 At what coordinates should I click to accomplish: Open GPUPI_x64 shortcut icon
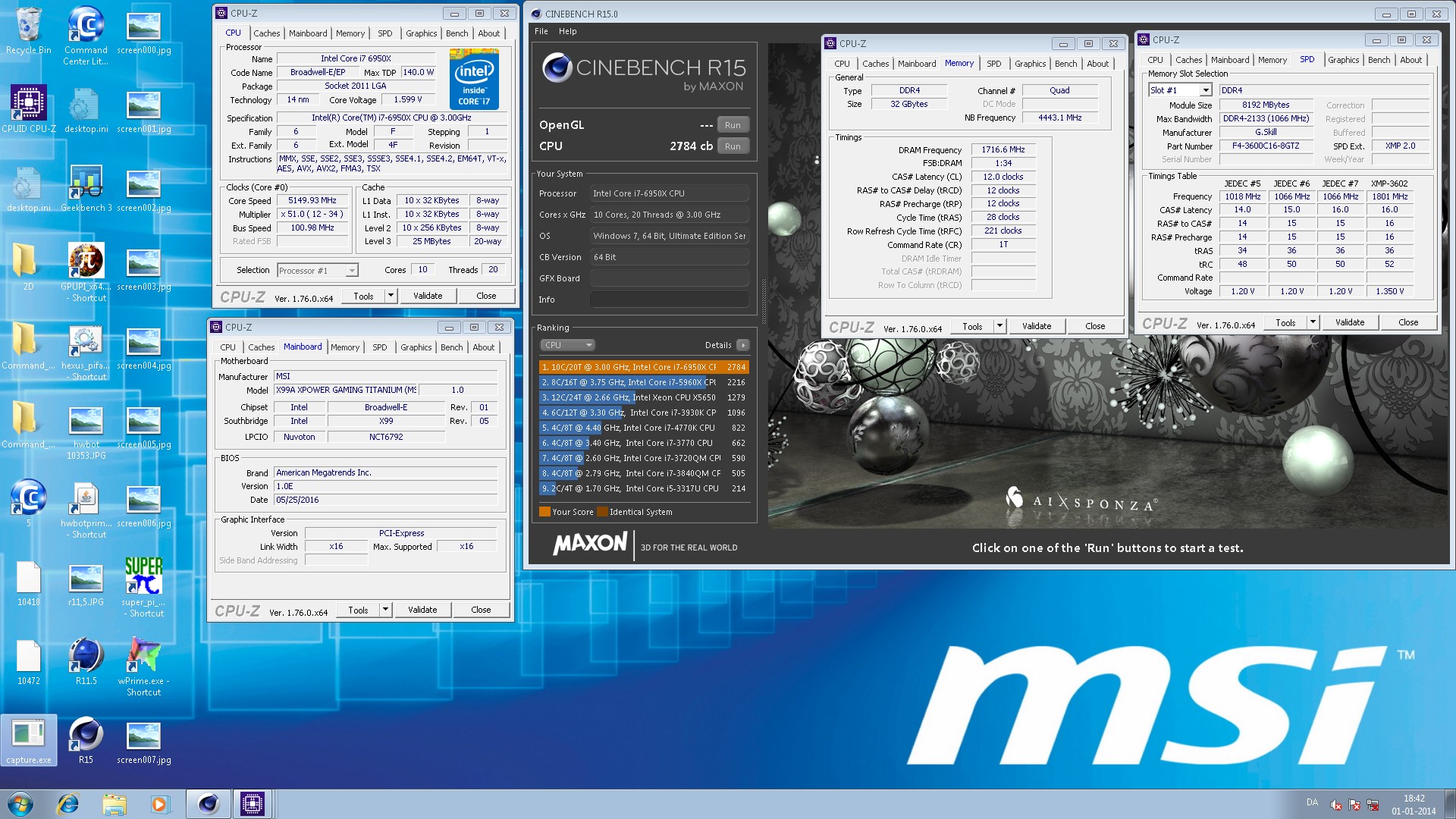[x=86, y=273]
